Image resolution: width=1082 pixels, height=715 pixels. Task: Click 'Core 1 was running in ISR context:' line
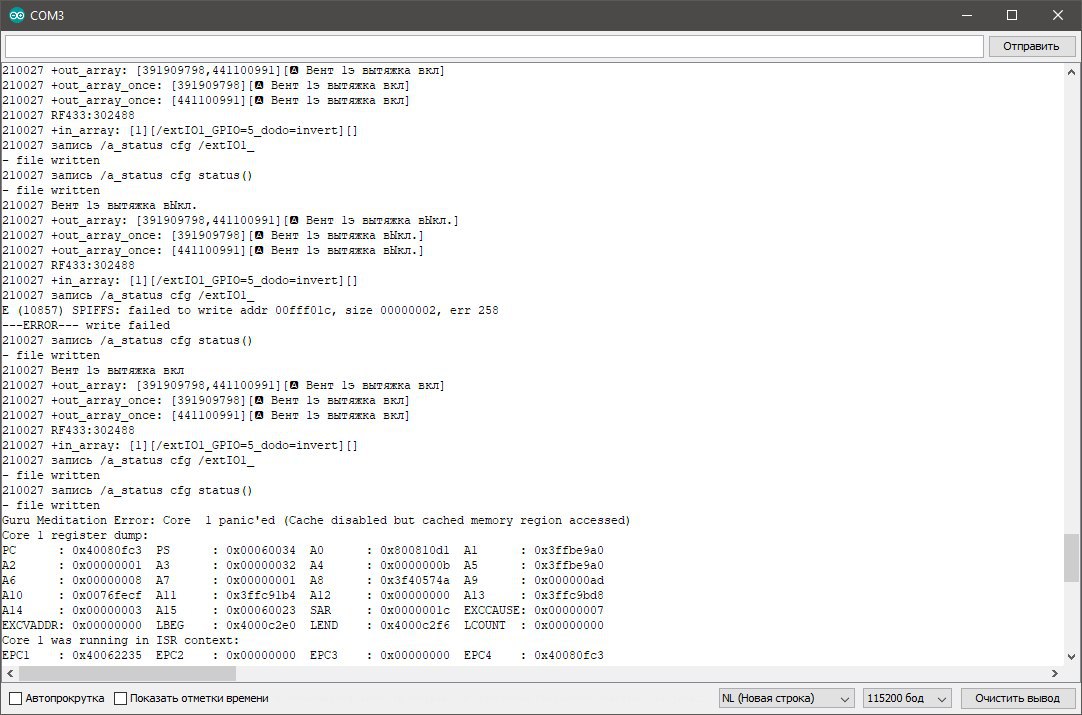pos(121,640)
